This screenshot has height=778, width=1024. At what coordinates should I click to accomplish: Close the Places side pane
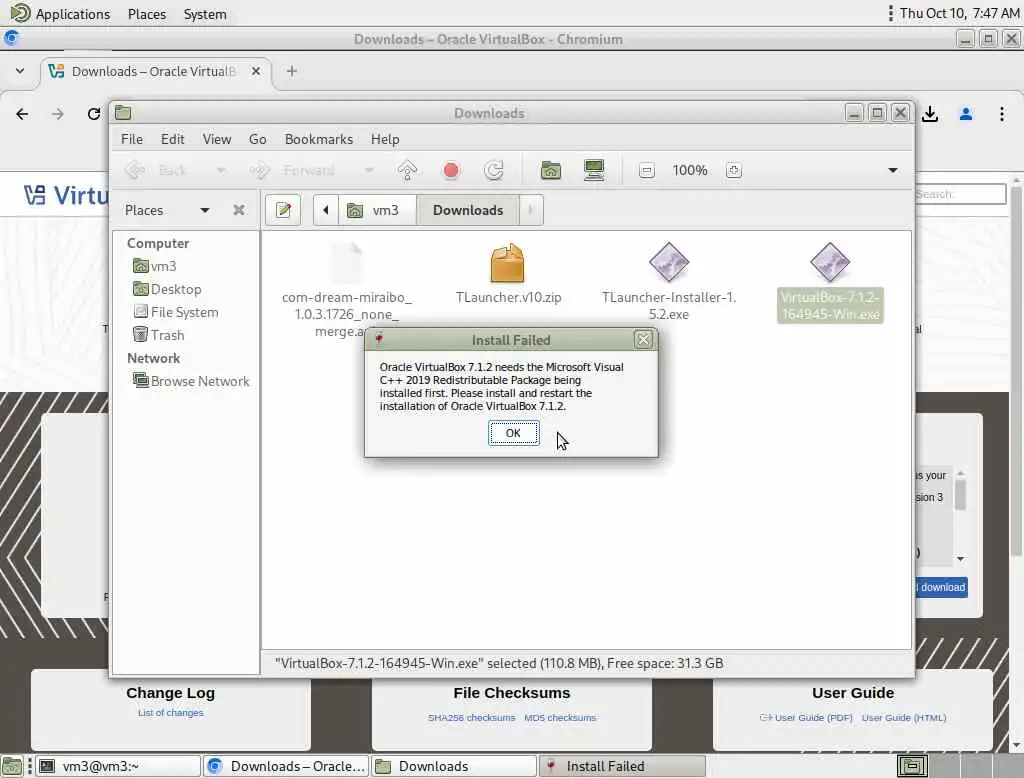(x=239, y=210)
